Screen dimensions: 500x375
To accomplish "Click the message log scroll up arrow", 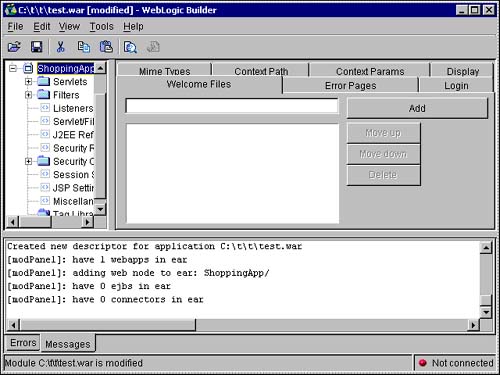I will click(x=486, y=248).
